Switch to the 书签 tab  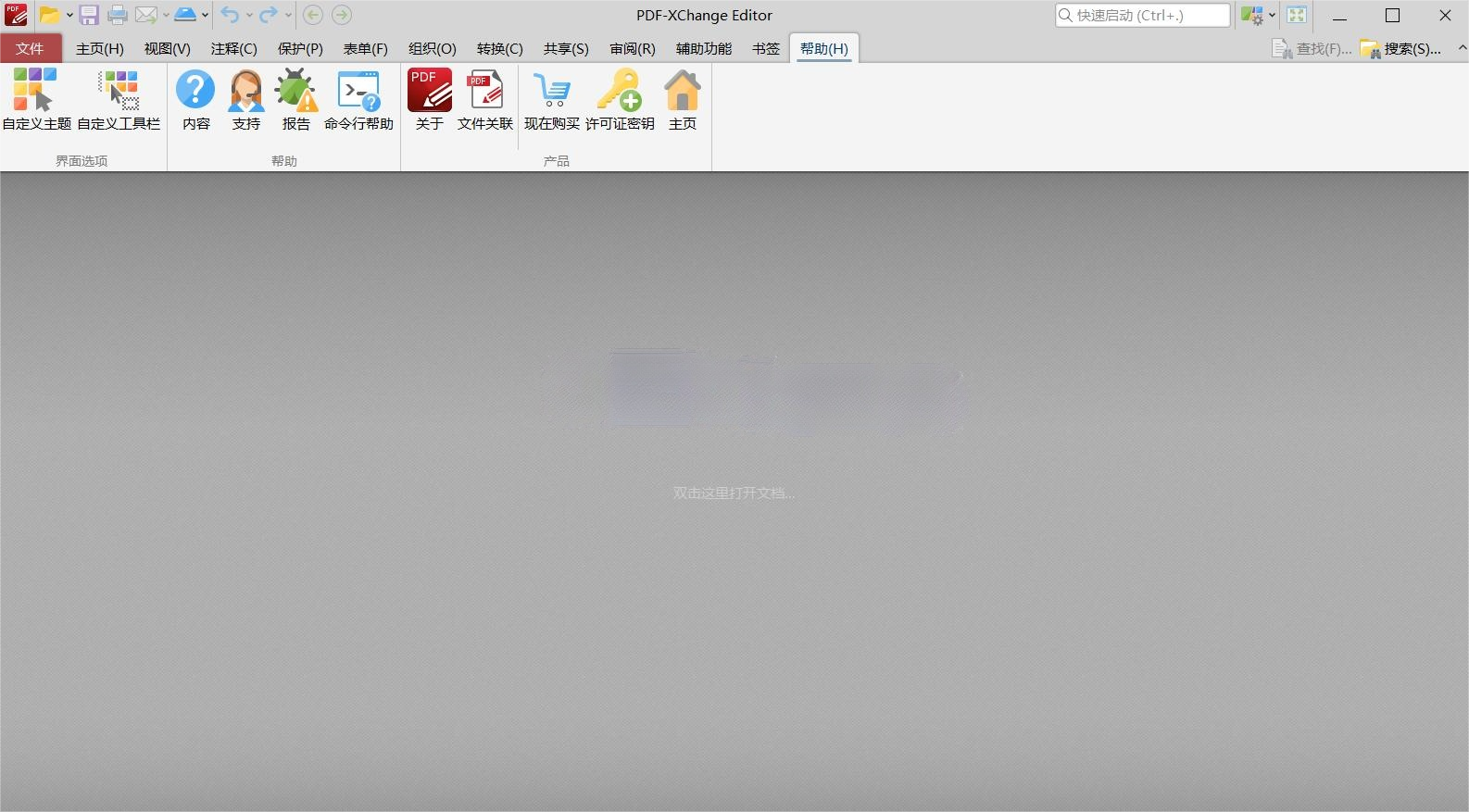(x=766, y=49)
